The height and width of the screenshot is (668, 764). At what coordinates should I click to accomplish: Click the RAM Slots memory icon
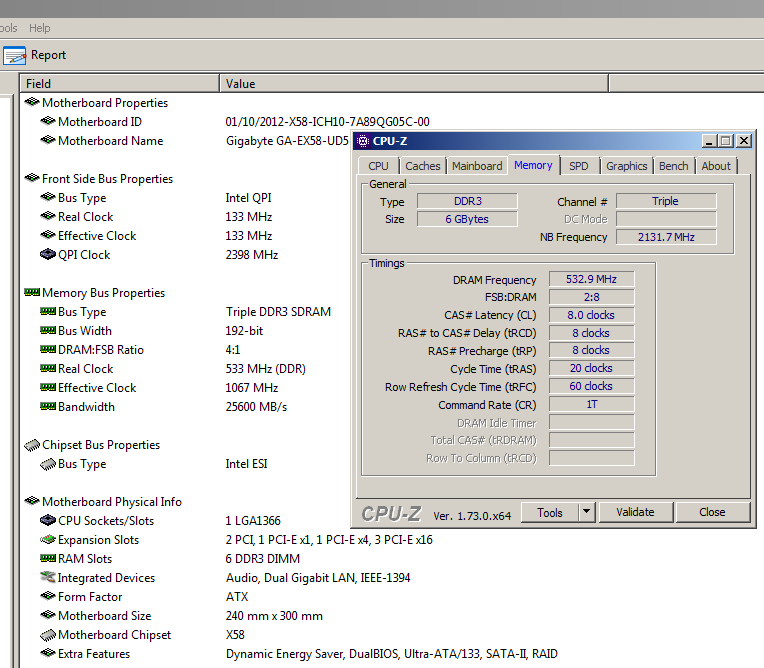(x=48, y=558)
